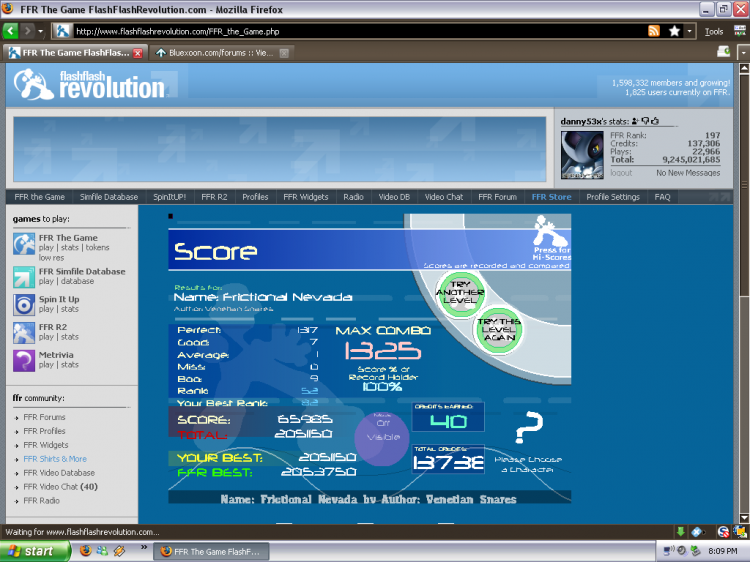This screenshot has height=562, width=750.
Task: Click the new tab icon at right
Action: tap(723, 51)
